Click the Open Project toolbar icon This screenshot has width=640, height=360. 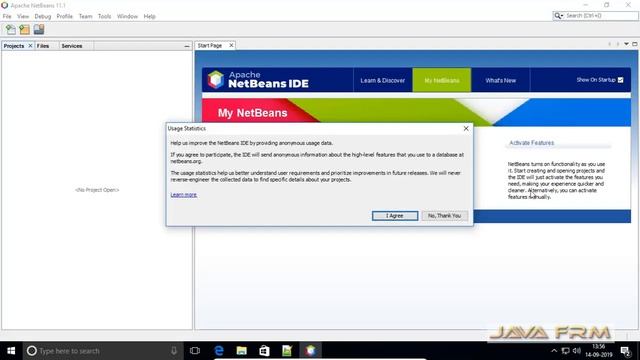click(x=39, y=29)
